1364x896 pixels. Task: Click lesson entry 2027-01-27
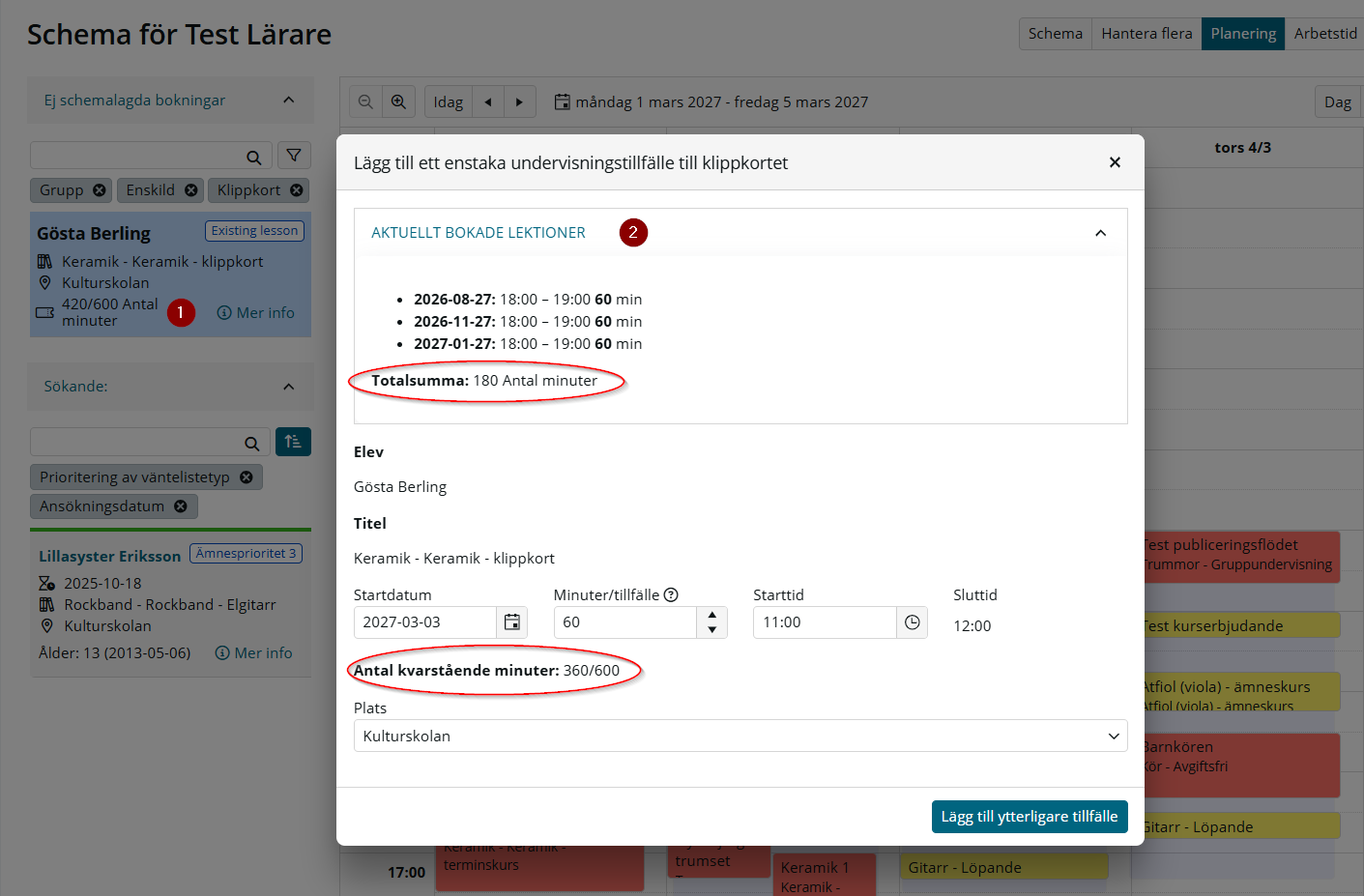528,344
